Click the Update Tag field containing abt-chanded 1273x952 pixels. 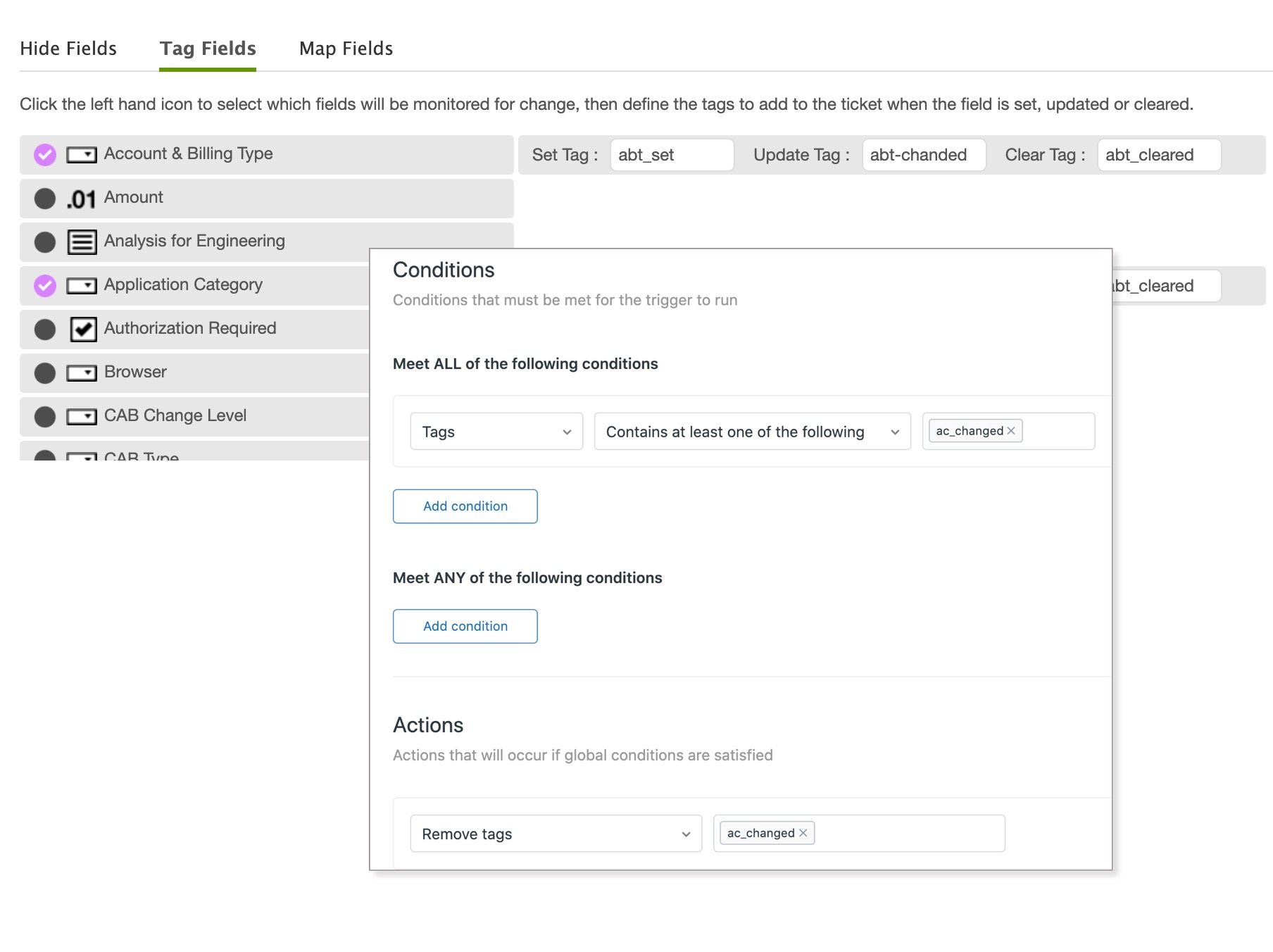click(x=924, y=155)
